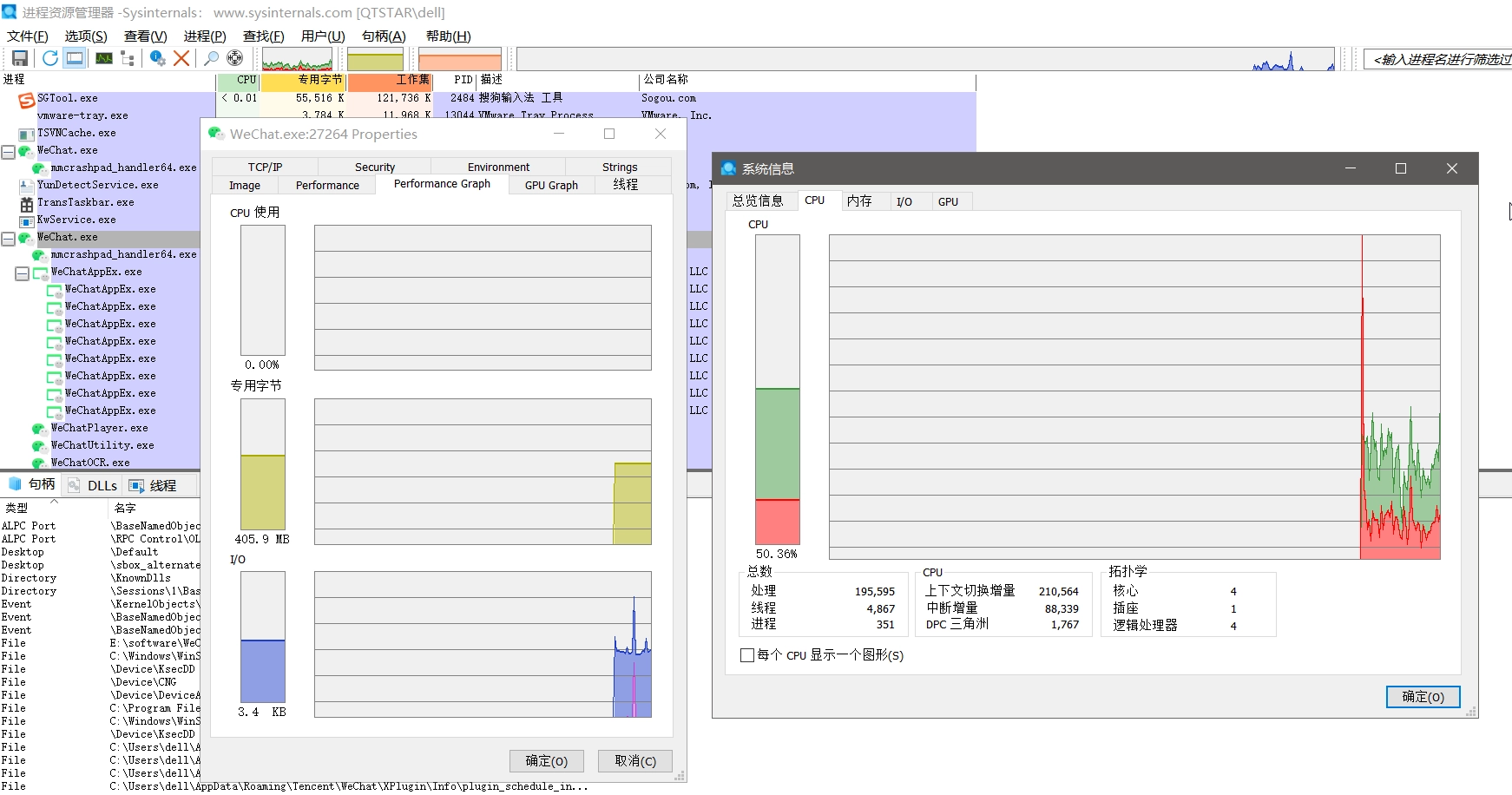Click 确定(O) in 系统信息 window

[x=1423, y=697]
